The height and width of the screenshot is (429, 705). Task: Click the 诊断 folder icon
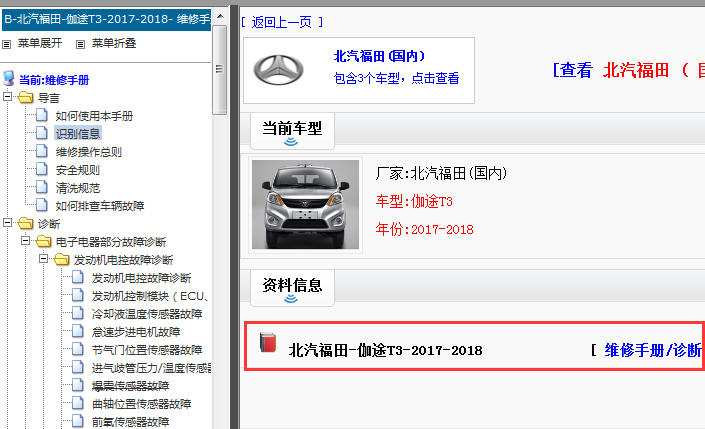[x=26, y=223]
